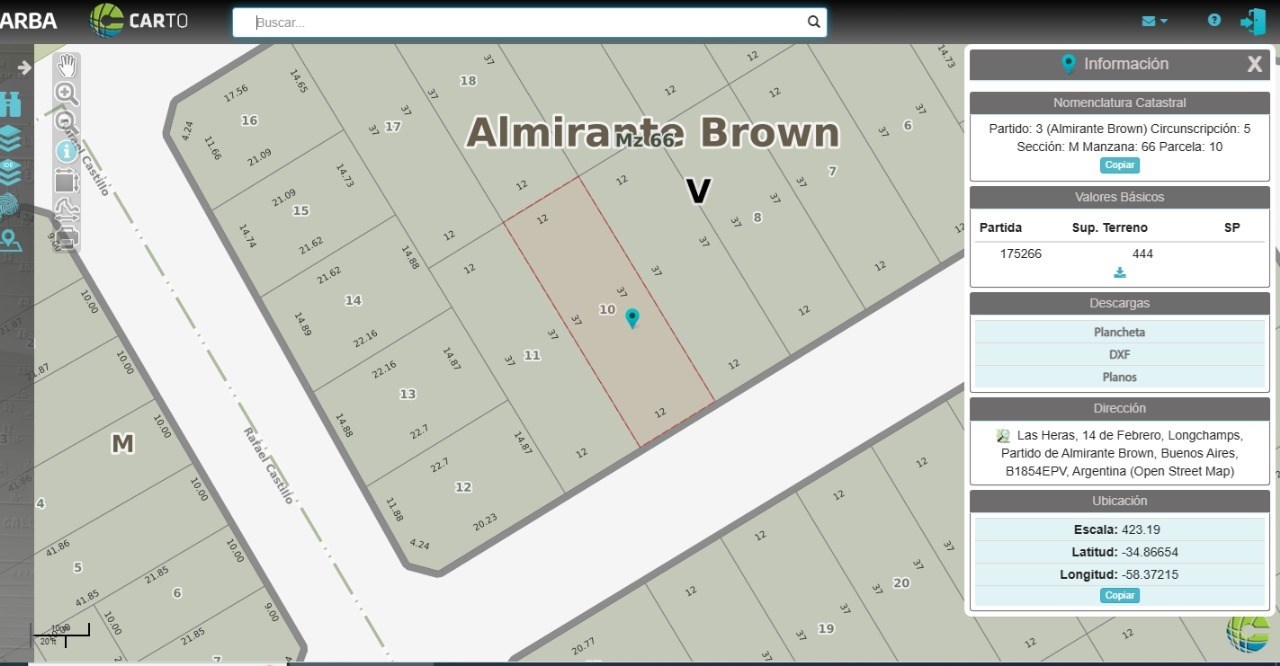Viewport: 1280px width, 666px height.
Task: Activate the blue information query tool
Action: [x=67, y=151]
